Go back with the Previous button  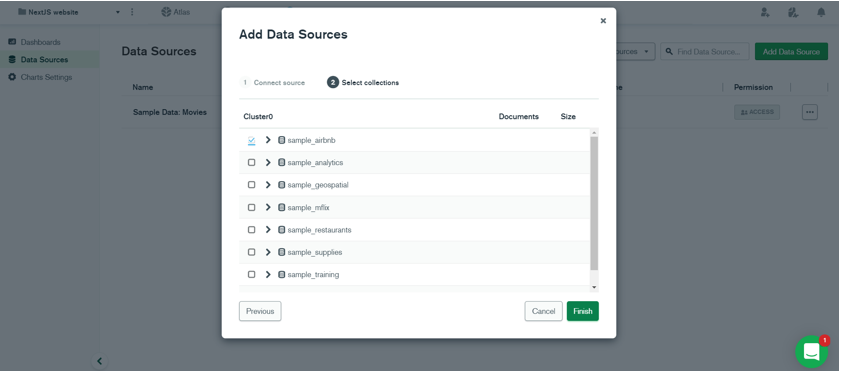[260, 311]
